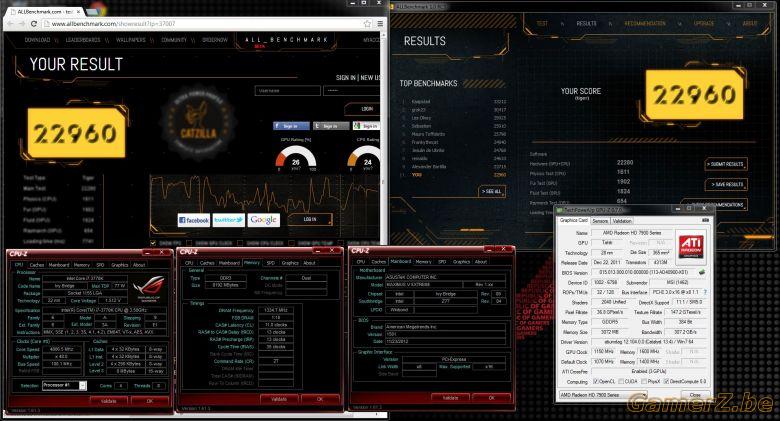Click Validate in the middle CPU-Z window
This screenshot has width=780, height=421.
coord(279,399)
